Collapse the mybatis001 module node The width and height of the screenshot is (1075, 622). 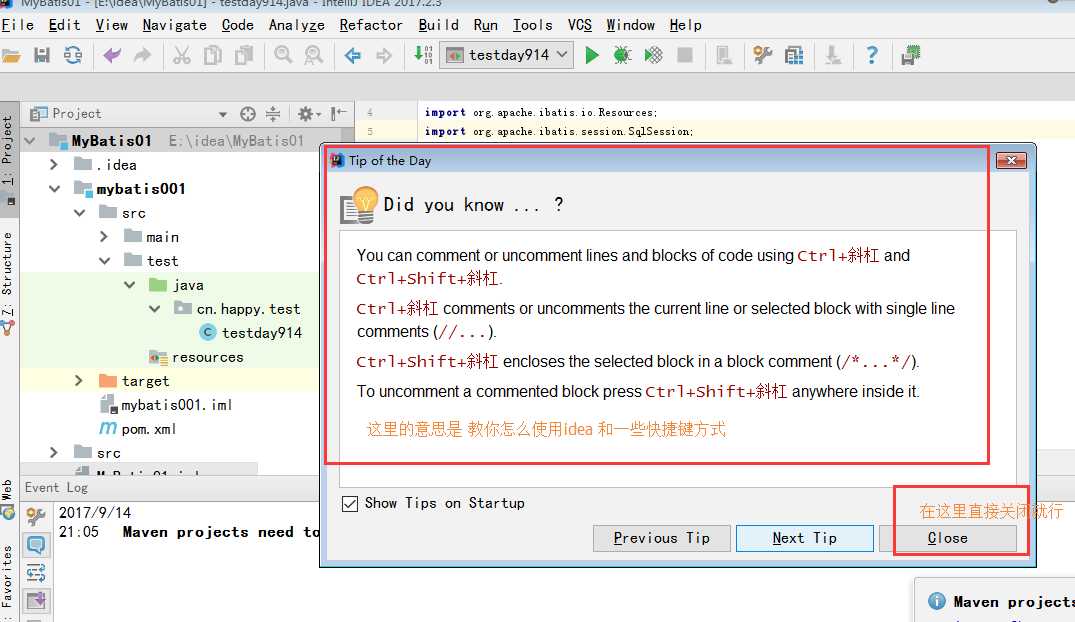pyautogui.click(x=54, y=189)
